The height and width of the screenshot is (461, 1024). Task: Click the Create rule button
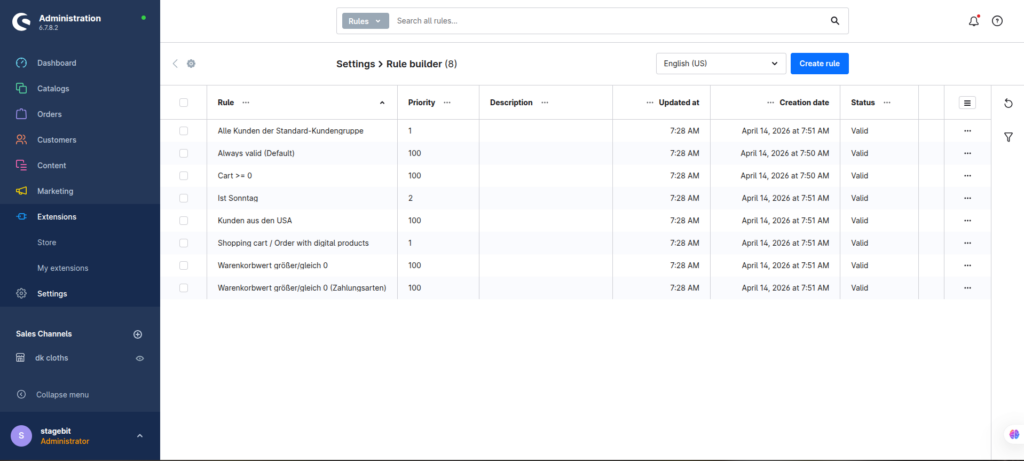coord(820,63)
